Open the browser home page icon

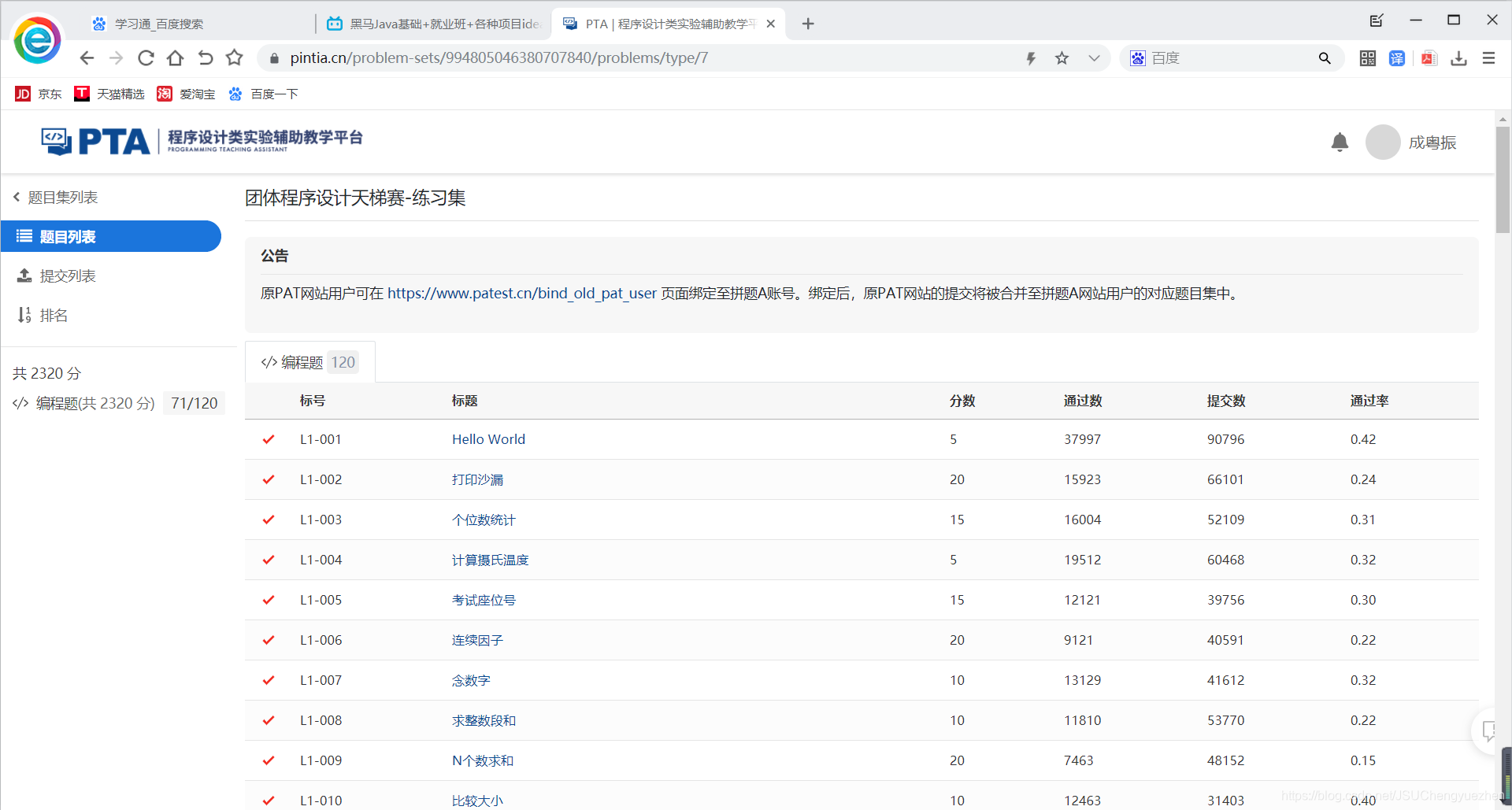tap(176, 58)
